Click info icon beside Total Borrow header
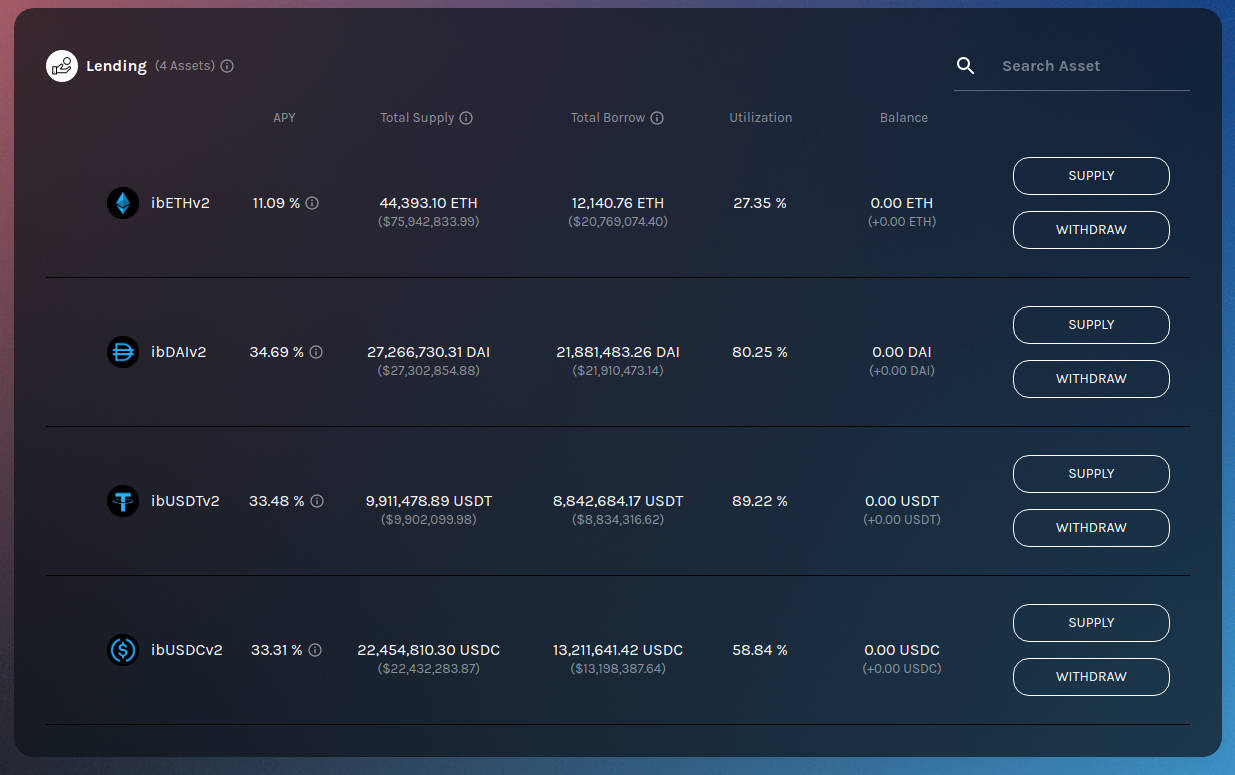The image size is (1235, 775). tap(657, 118)
